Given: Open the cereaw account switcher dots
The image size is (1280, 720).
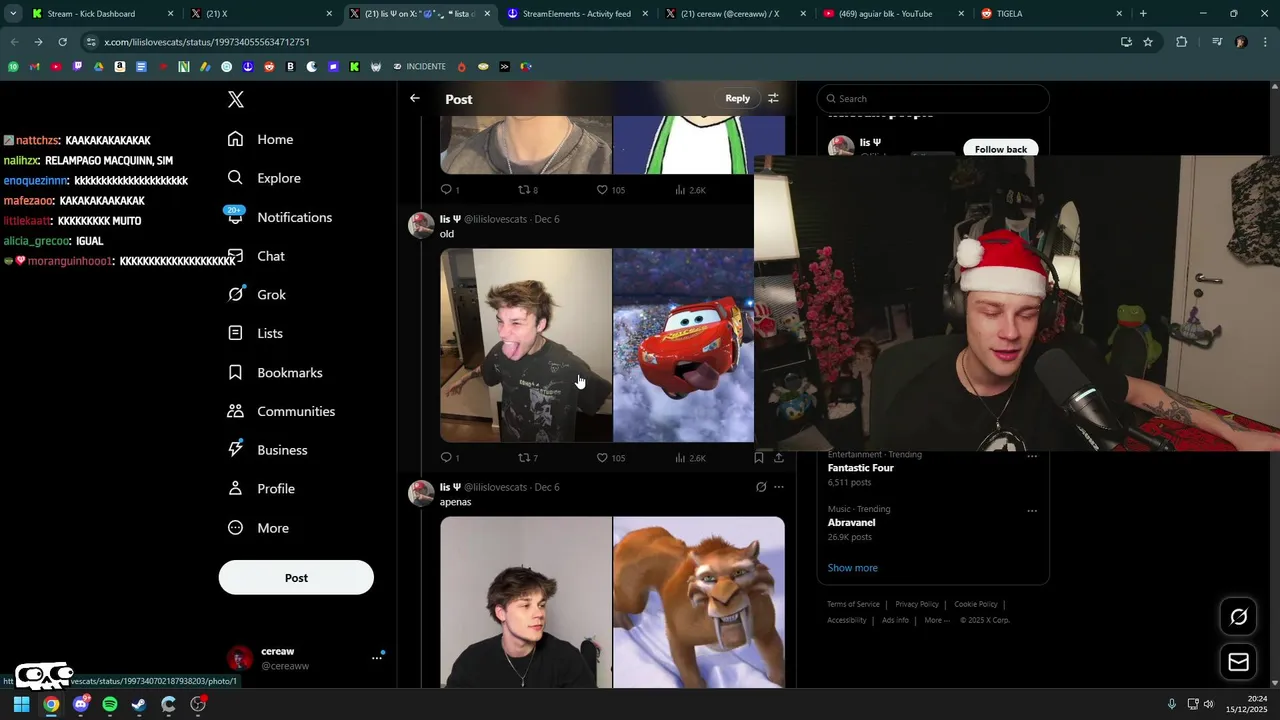Looking at the screenshot, I should pos(377,658).
